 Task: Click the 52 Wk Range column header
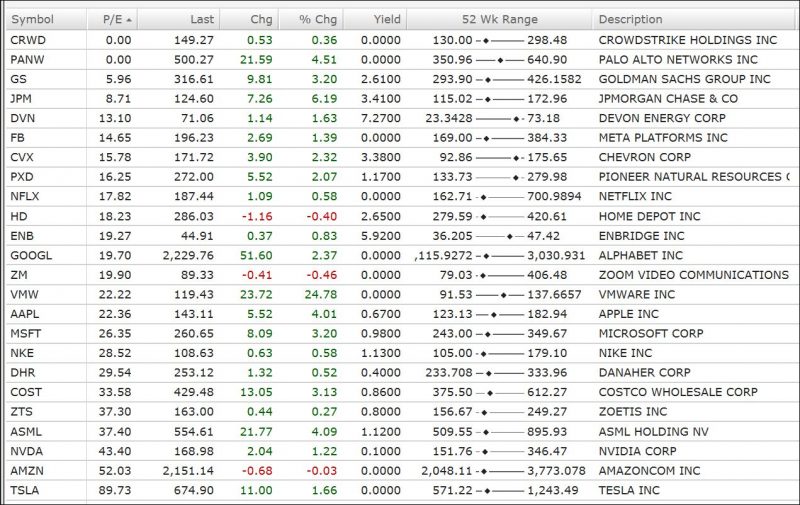tap(499, 19)
